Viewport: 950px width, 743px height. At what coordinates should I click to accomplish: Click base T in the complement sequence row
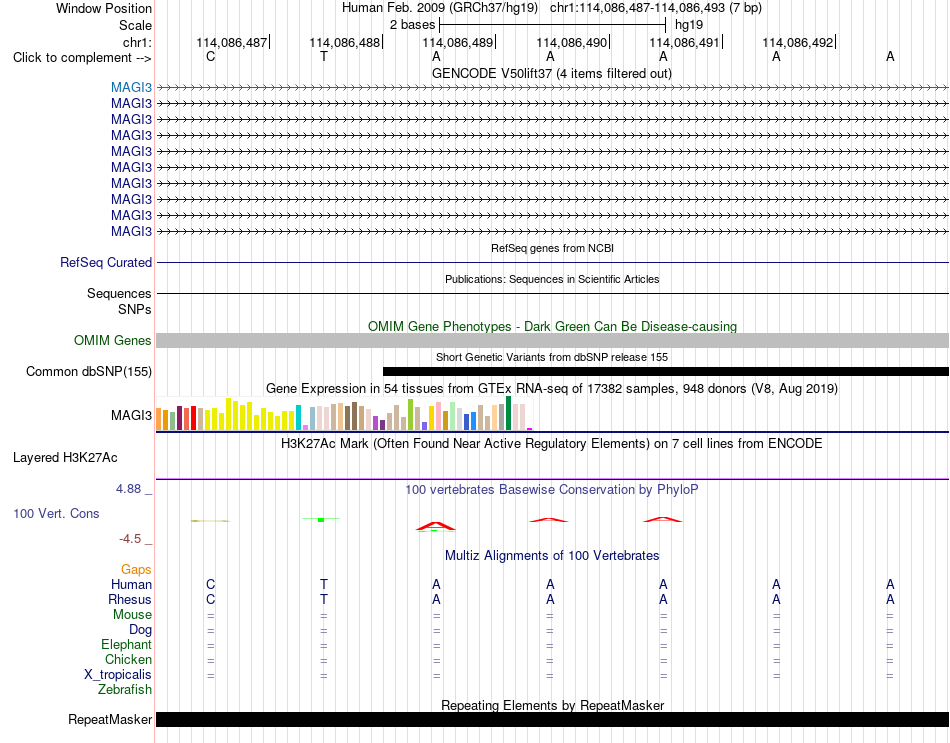(324, 56)
